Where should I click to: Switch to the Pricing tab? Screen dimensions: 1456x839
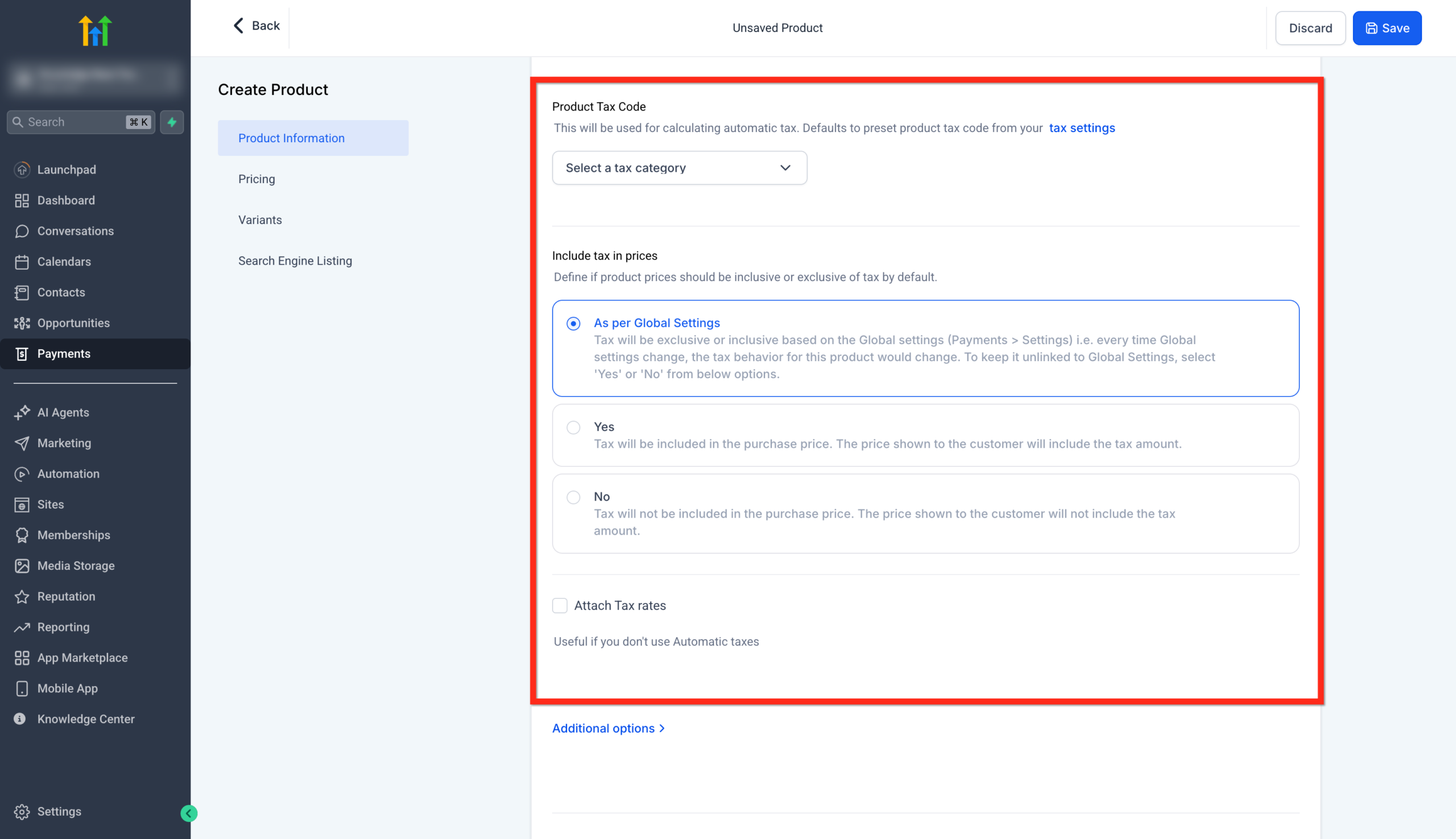pyautogui.click(x=257, y=179)
